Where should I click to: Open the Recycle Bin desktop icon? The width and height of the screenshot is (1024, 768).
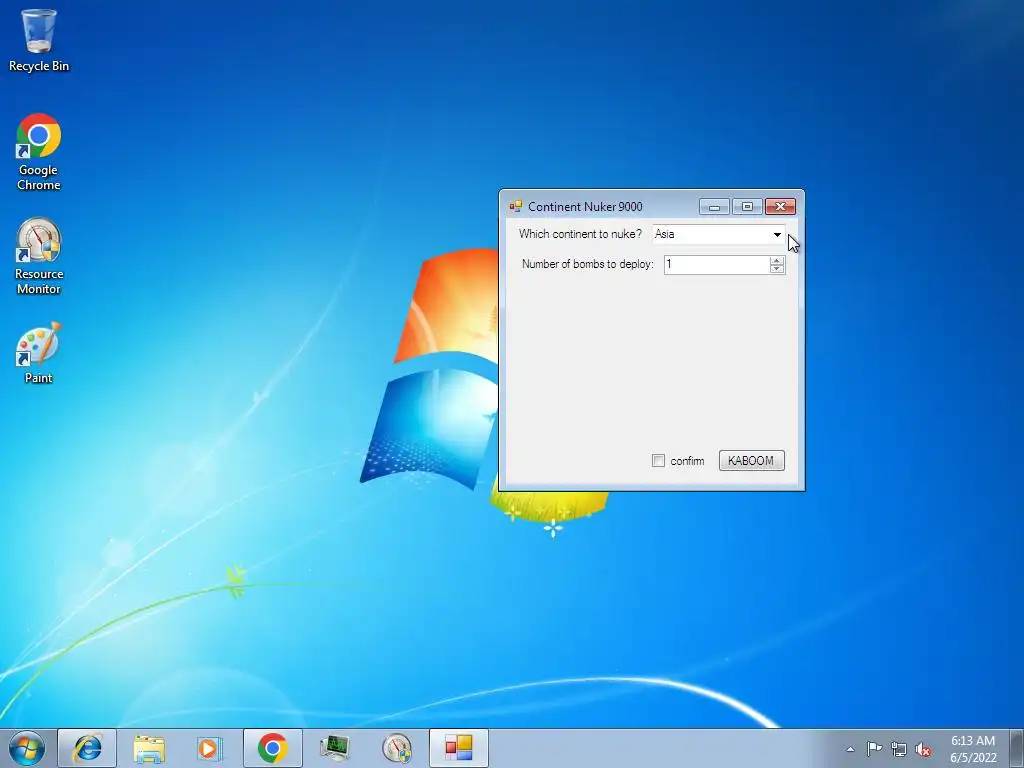point(39,40)
